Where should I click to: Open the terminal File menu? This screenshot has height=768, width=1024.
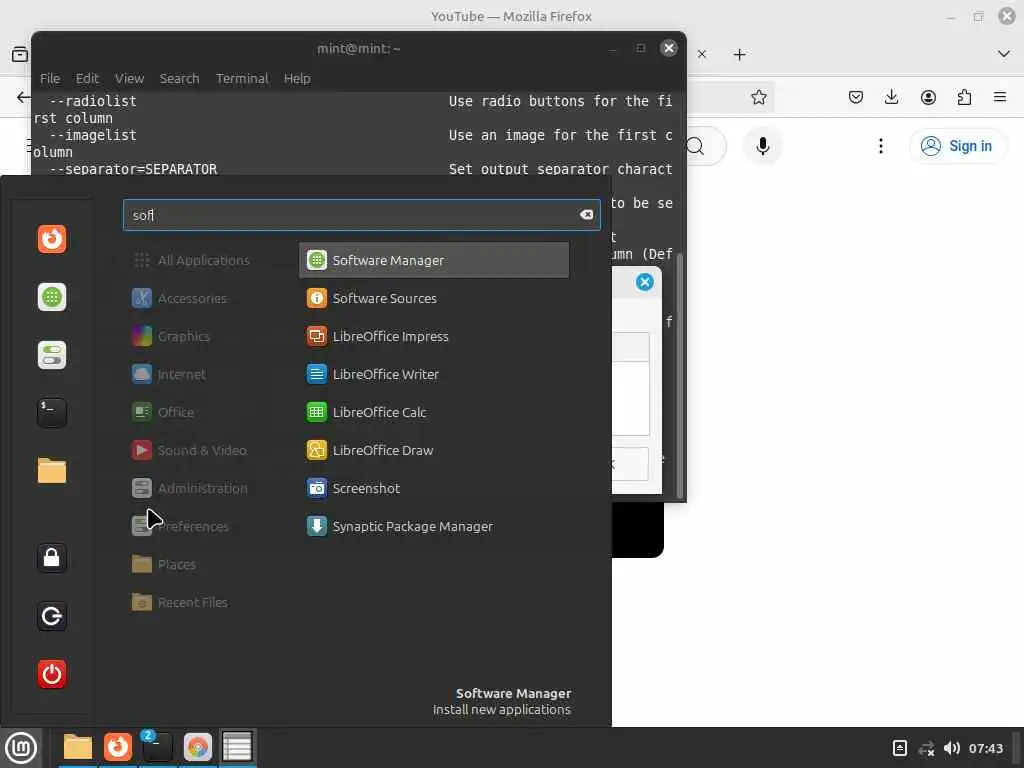pyautogui.click(x=50, y=78)
